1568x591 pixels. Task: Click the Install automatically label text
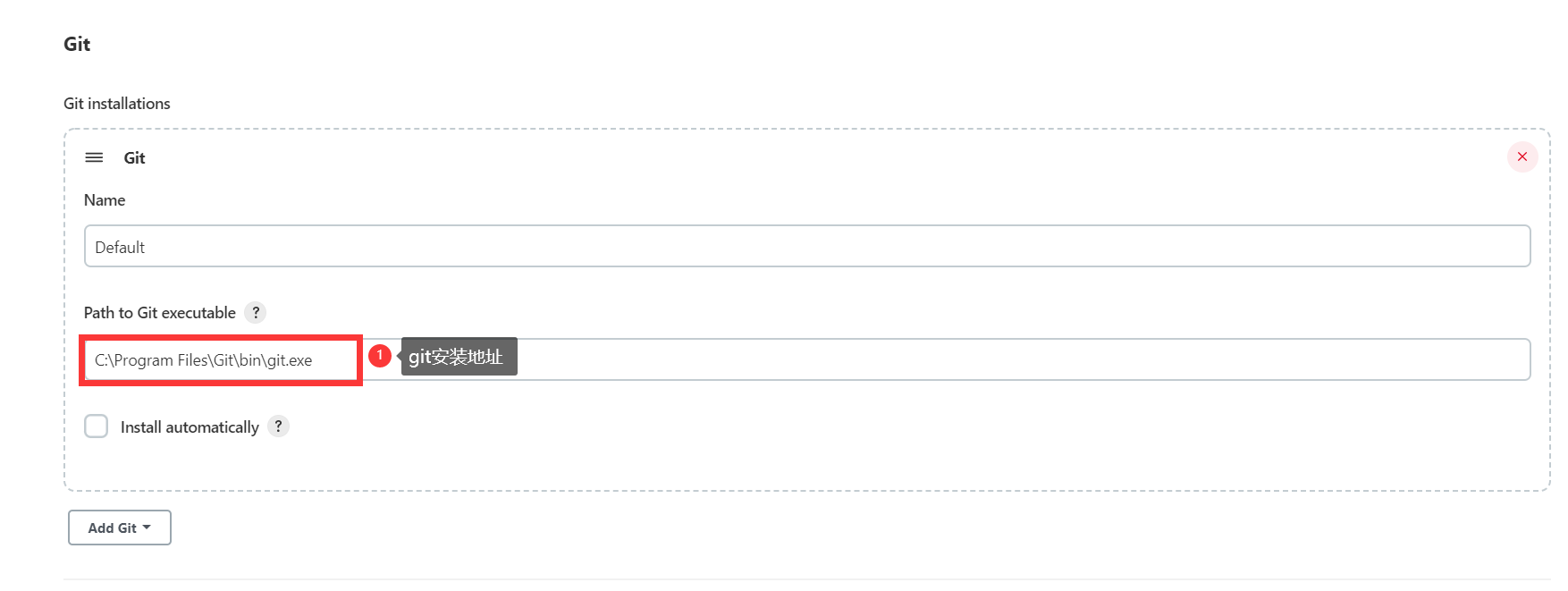[190, 427]
